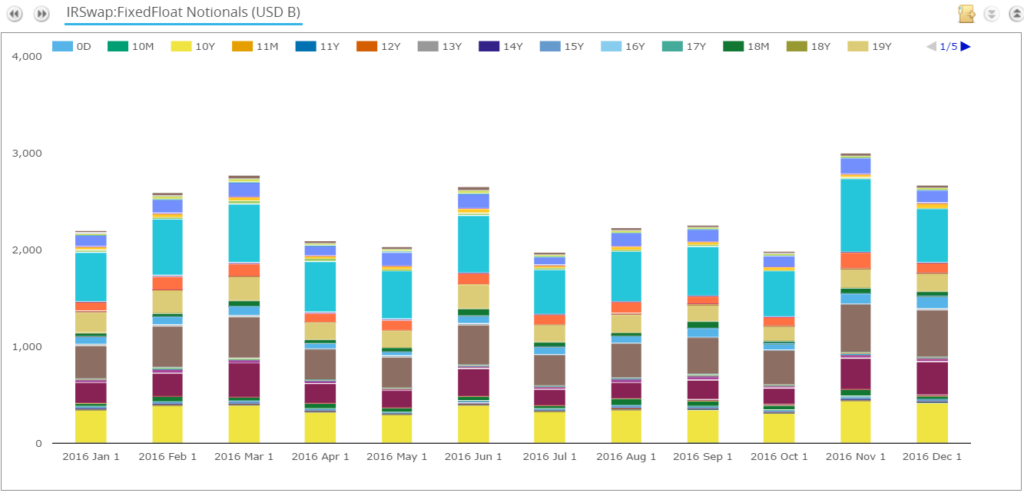Click maroon segment of 2016 Mar 1 bar
The image size is (1024, 493).
click(x=244, y=379)
